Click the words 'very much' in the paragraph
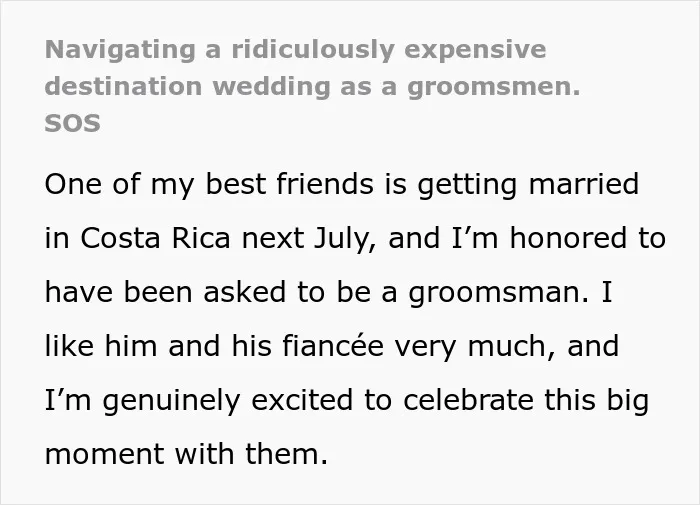700x505 pixels. pos(475,346)
